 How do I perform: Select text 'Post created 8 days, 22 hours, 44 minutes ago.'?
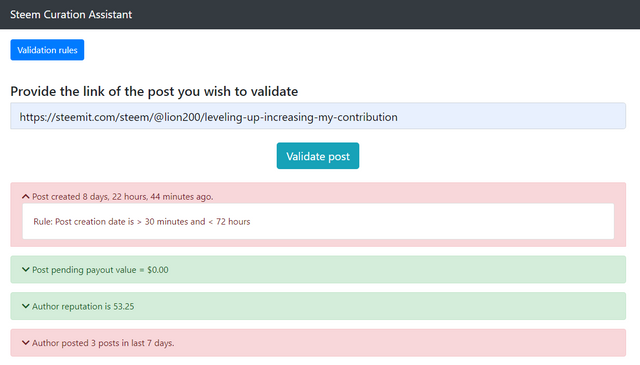(122, 197)
